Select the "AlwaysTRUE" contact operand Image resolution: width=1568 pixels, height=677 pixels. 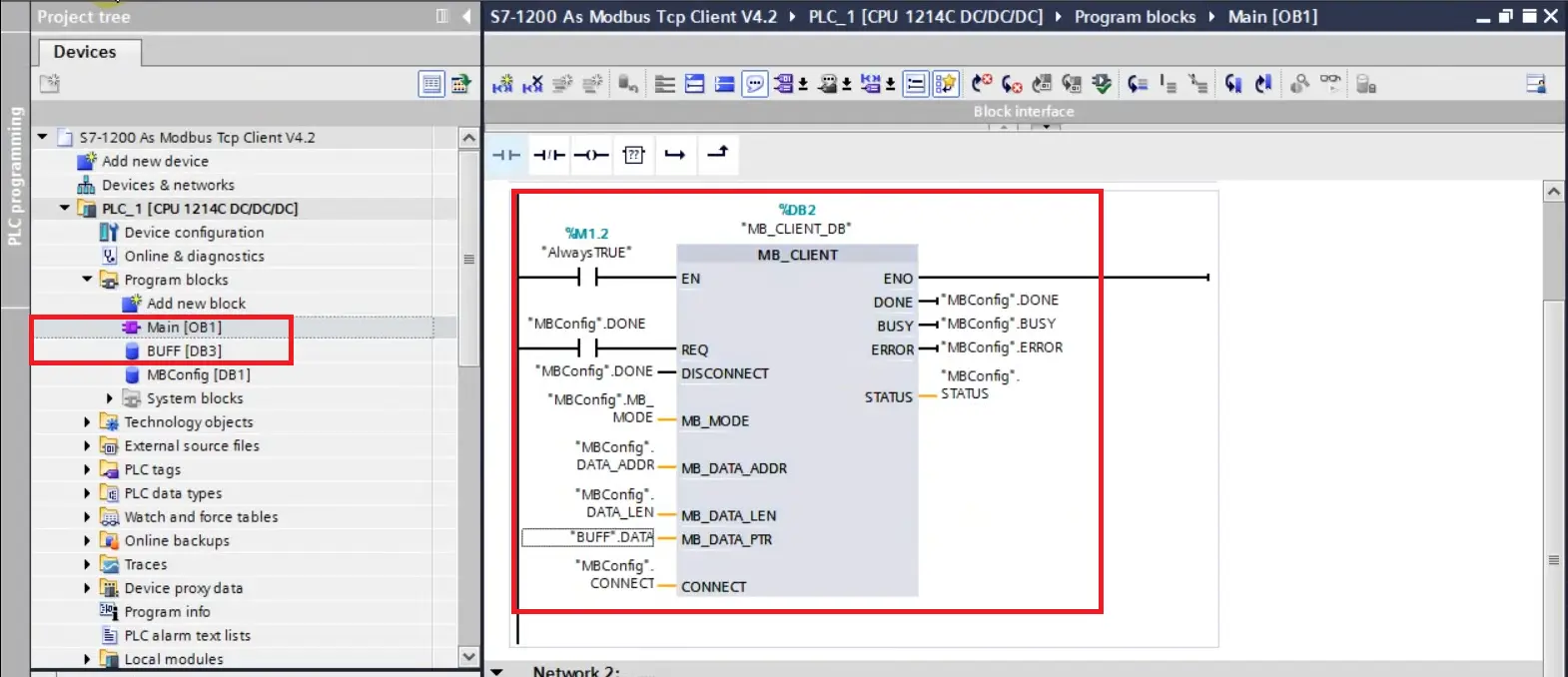(x=586, y=253)
